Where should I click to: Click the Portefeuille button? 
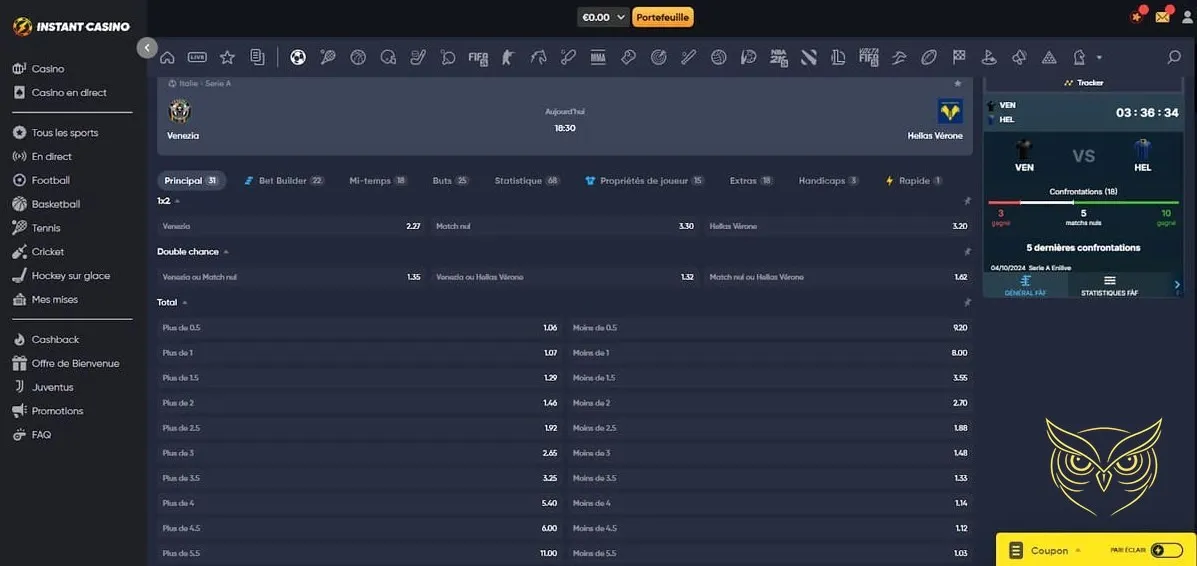[663, 17]
